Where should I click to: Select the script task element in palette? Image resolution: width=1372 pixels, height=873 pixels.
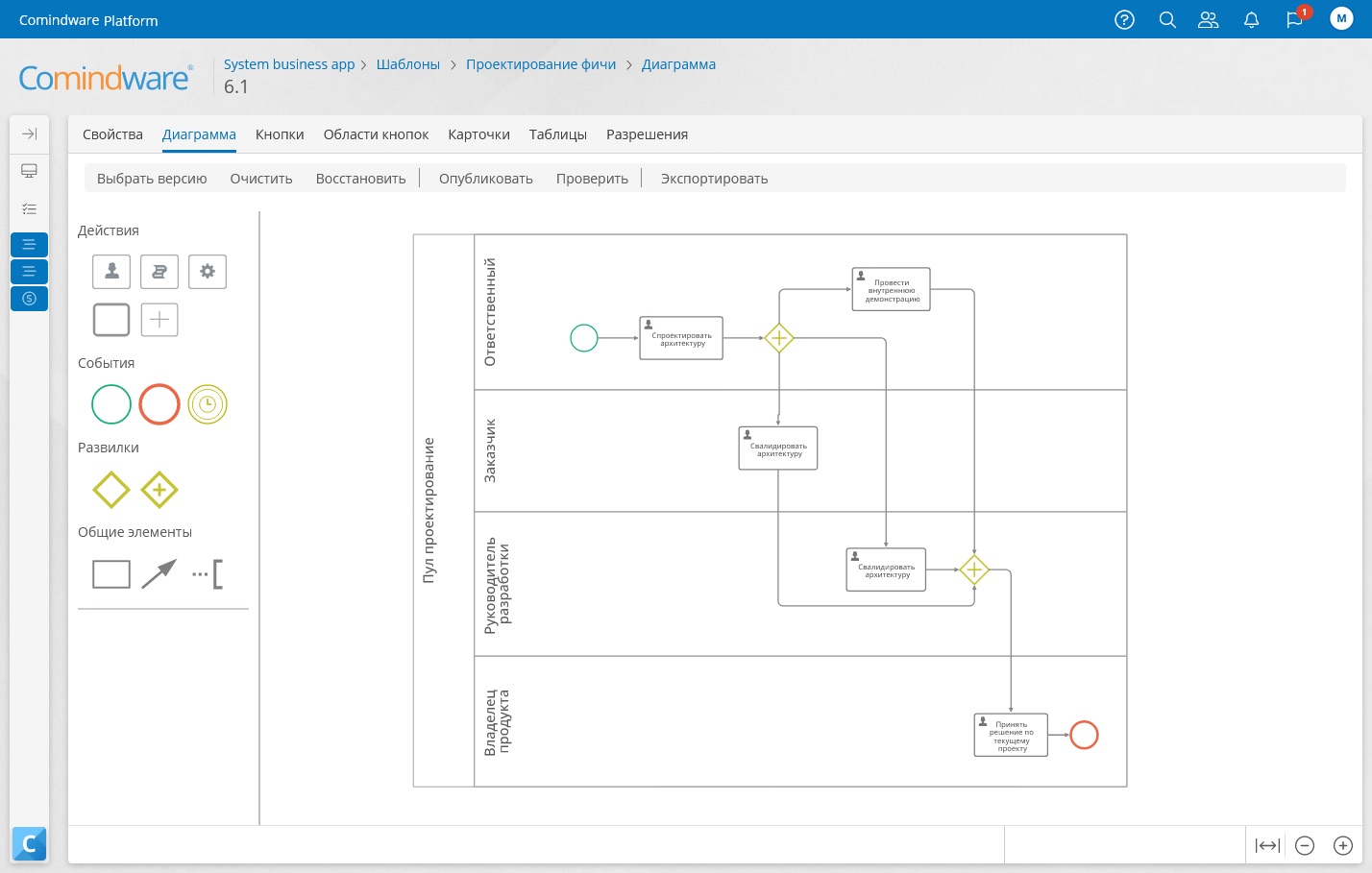[159, 272]
